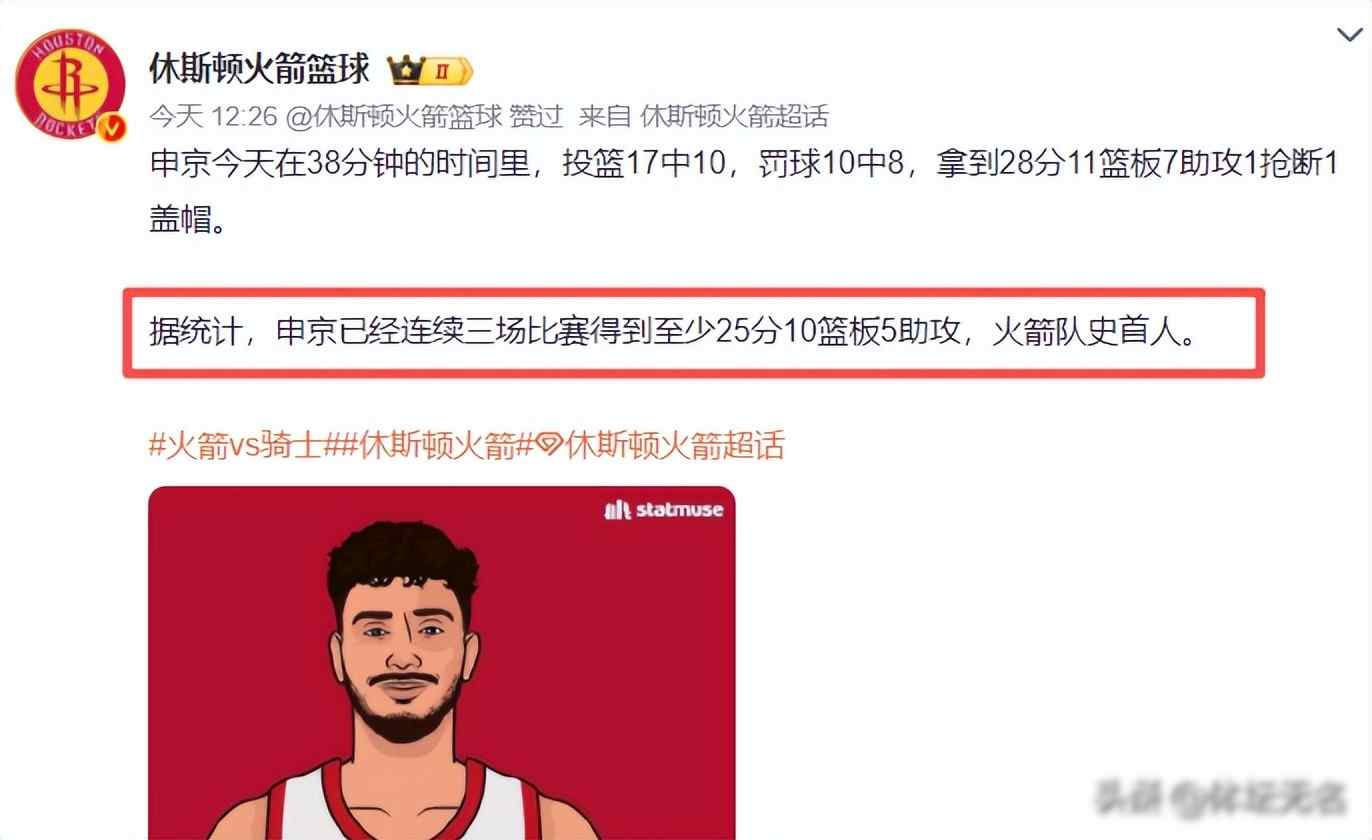Click the diamond super-topic icon
Image resolution: width=1372 pixels, height=840 pixels.
coord(547,445)
